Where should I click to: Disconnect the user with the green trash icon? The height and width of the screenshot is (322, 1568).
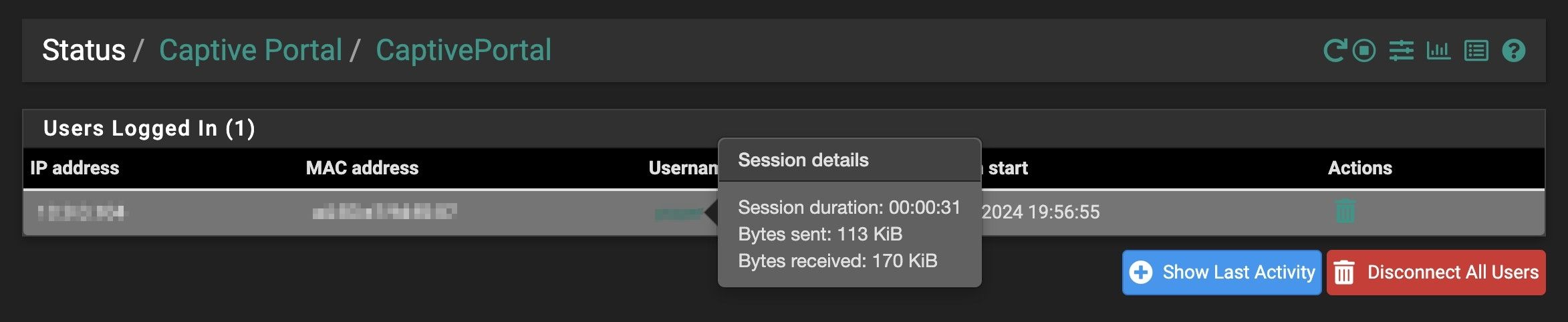point(1345,212)
